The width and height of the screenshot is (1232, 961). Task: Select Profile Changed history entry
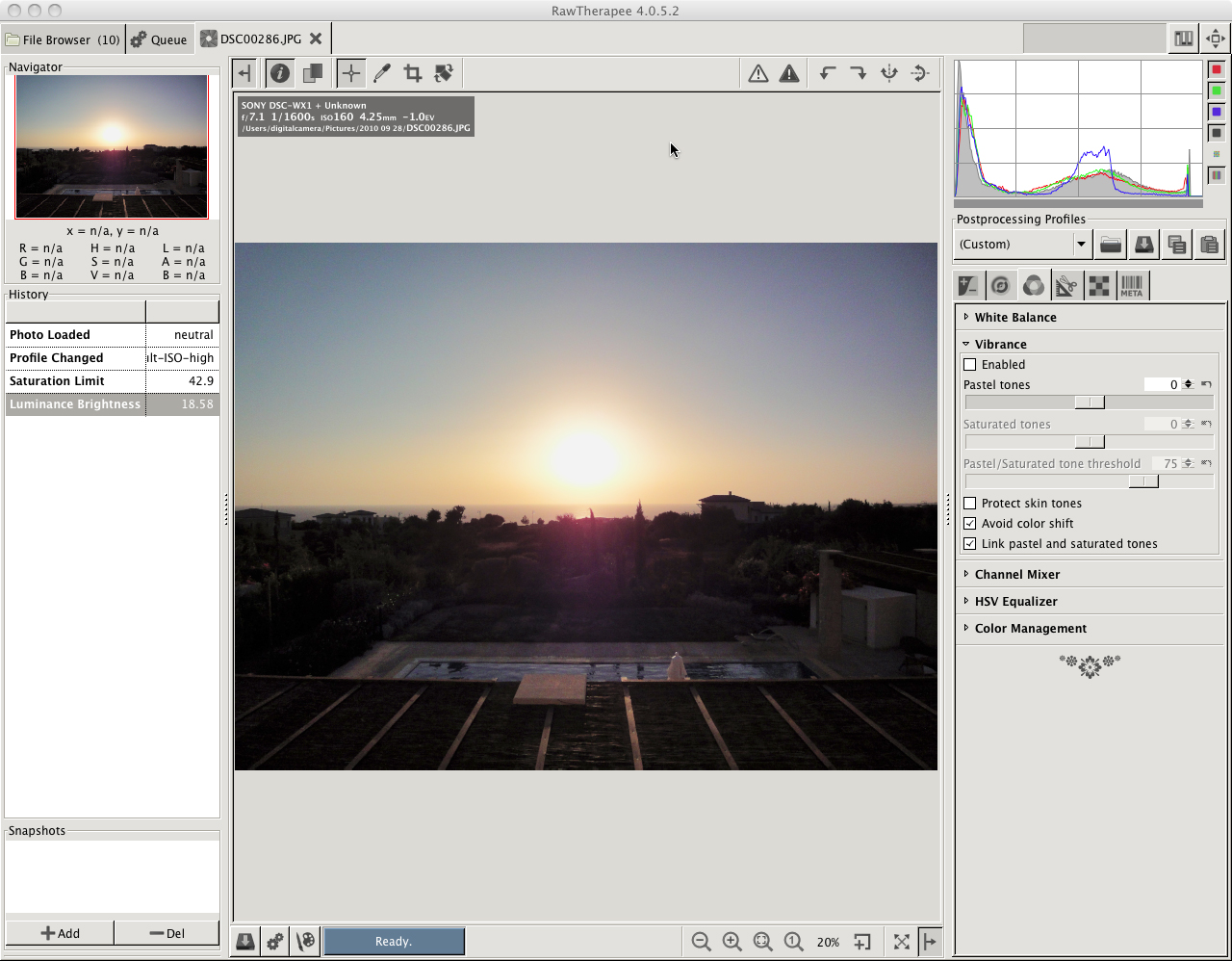[113, 358]
